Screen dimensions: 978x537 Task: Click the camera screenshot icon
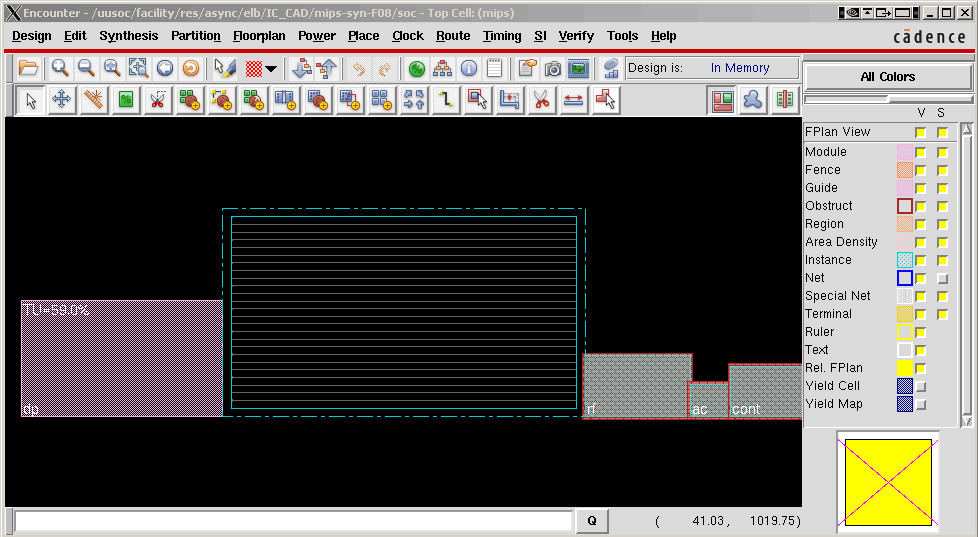553,67
